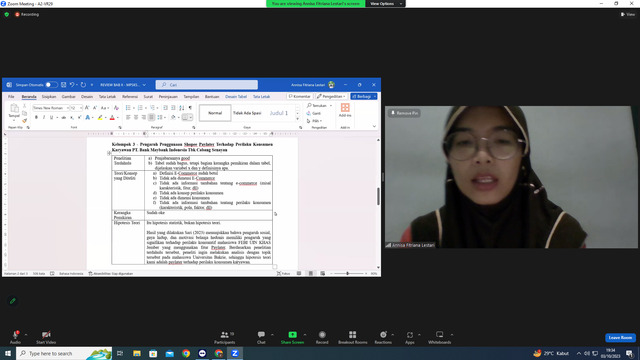
Task: Open the File menu in Word
Action: (x=11, y=97)
